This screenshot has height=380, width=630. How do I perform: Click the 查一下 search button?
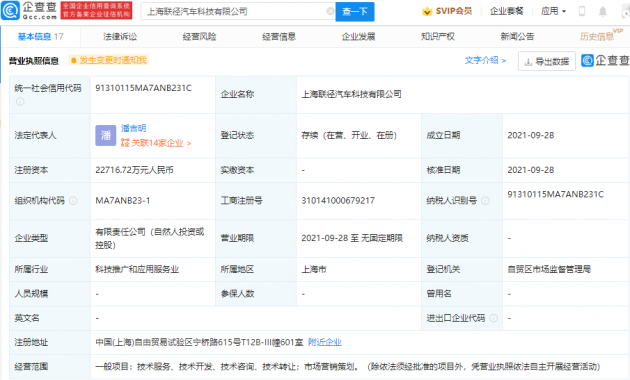[355, 11]
